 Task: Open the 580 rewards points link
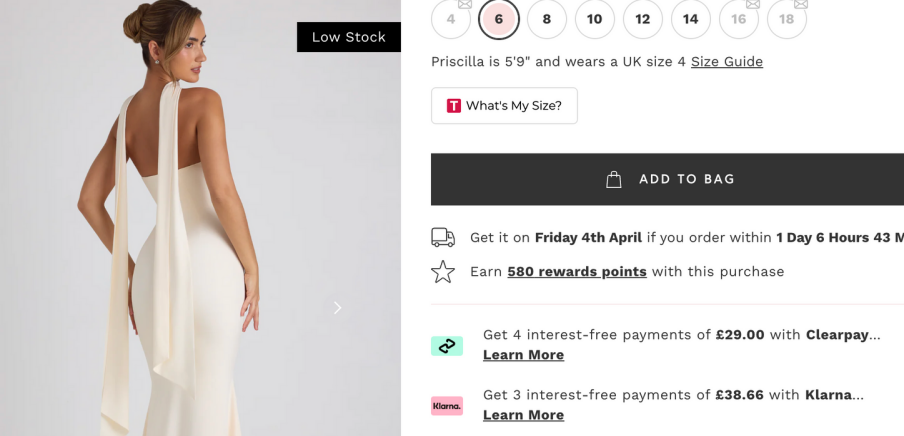[576, 272]
